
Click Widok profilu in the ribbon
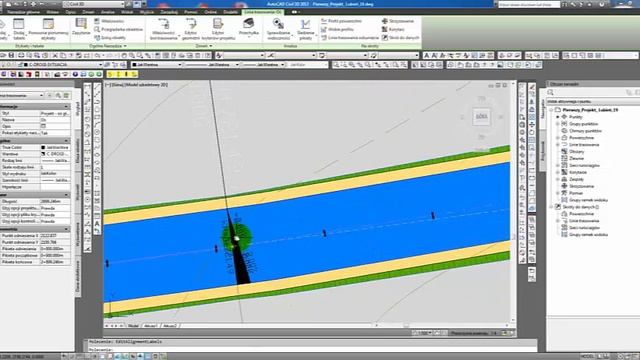click(x=337, y=29)
